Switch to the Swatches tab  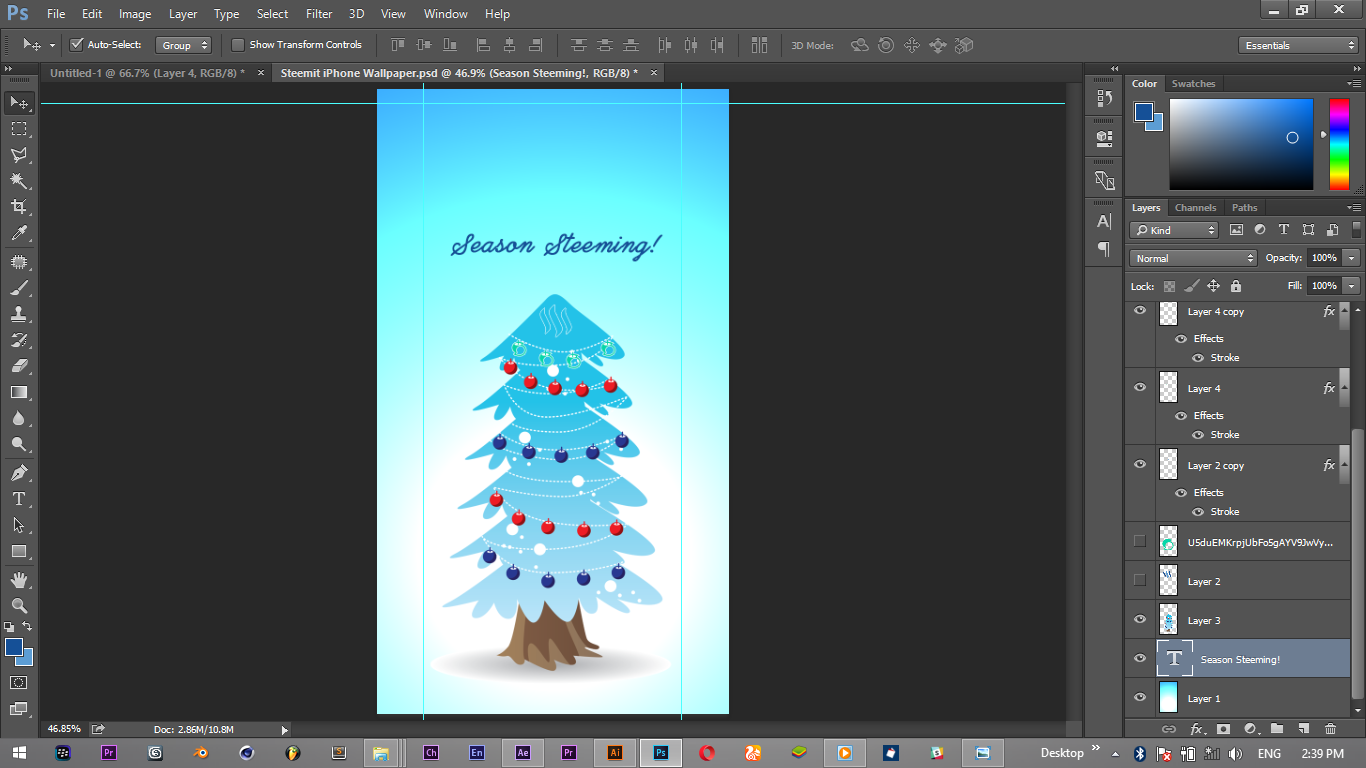[1193, 84]
